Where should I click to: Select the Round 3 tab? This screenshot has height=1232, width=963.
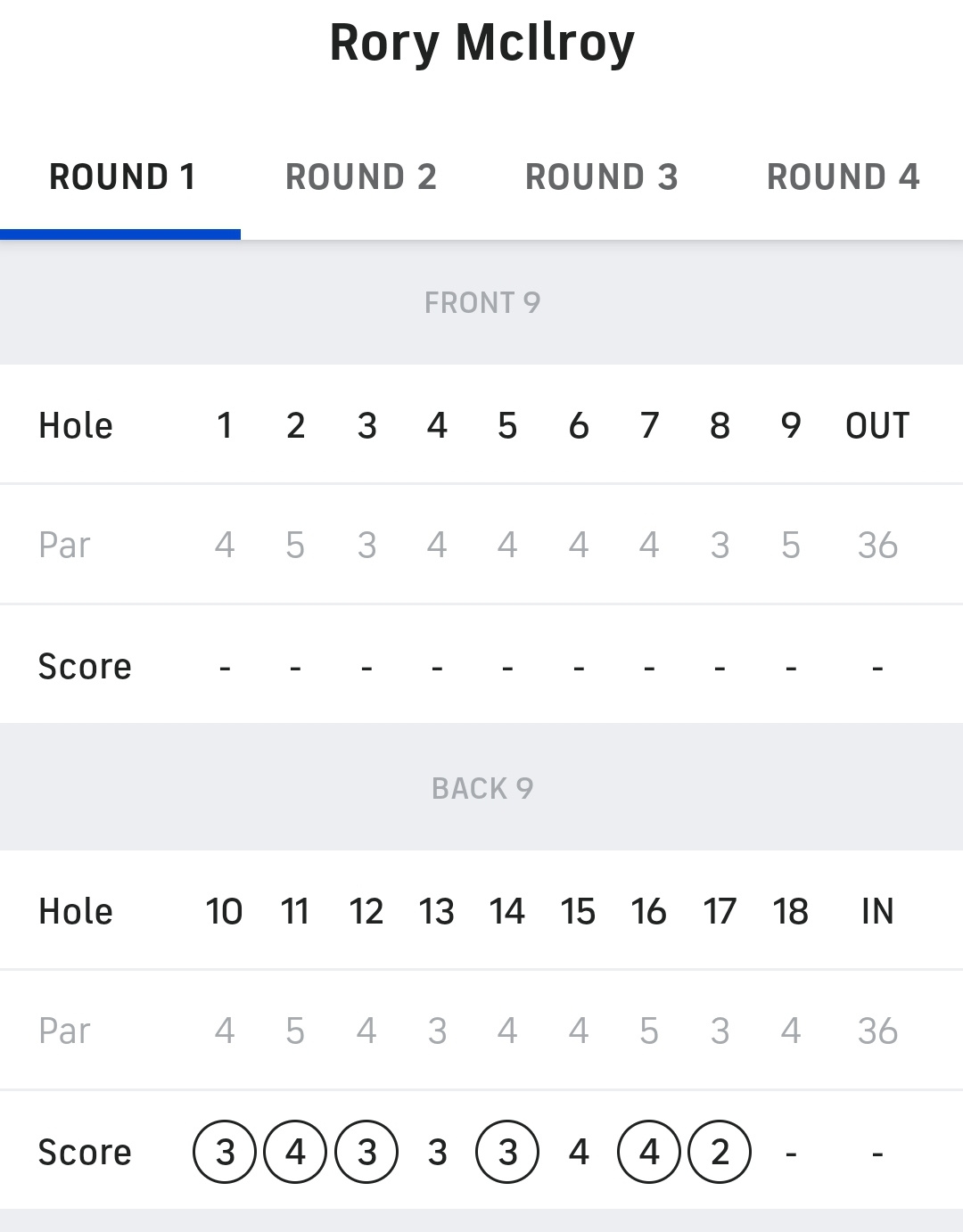click(x=602, y=177)
